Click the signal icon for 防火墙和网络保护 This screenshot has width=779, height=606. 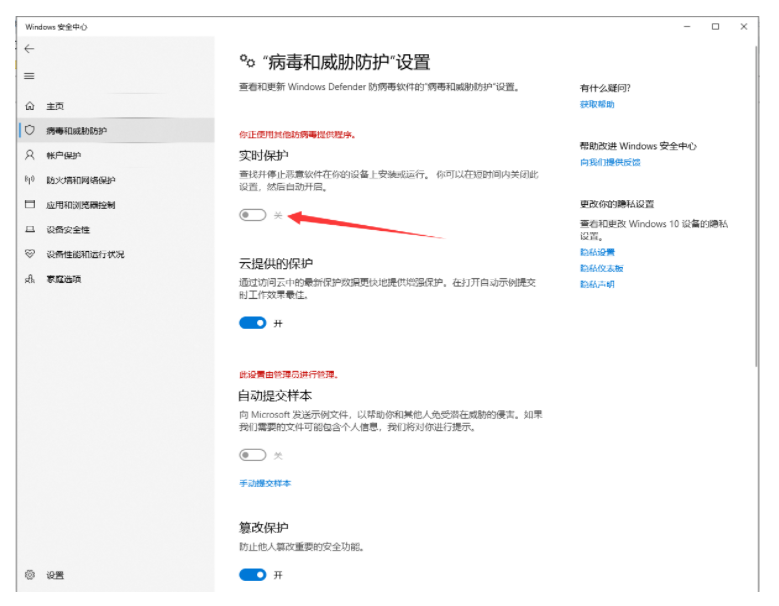click(x=30, y=179)
